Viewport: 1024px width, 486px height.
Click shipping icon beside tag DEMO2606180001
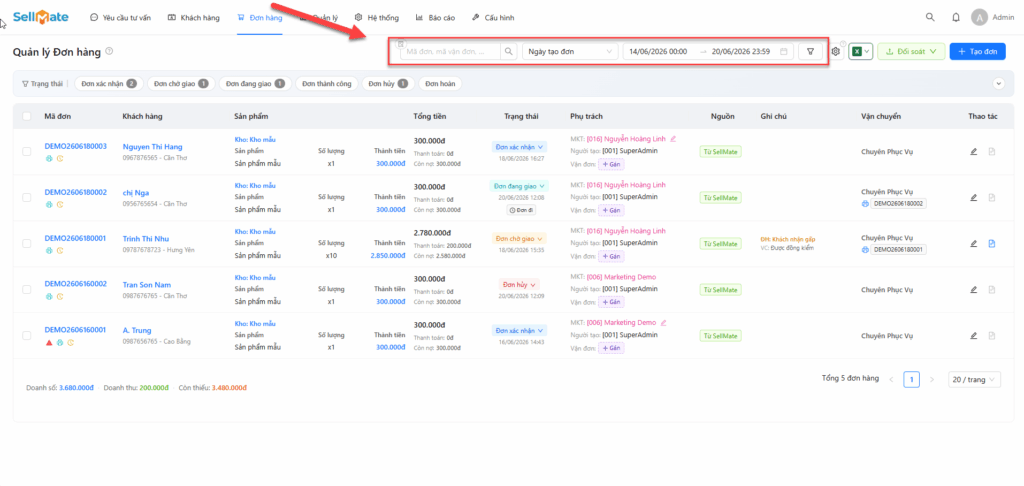pos(865,250)
